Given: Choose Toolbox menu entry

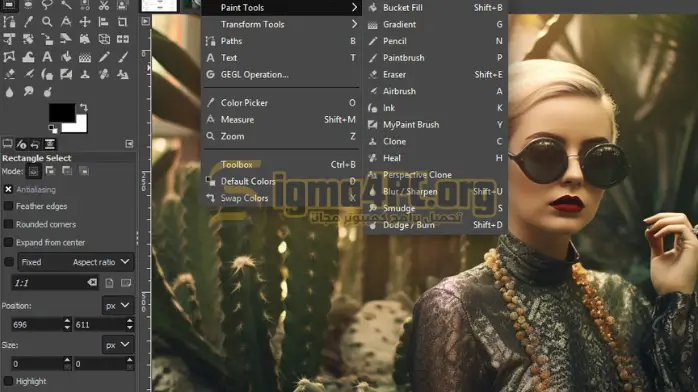Looking at the screenshot, I should 281,165.
